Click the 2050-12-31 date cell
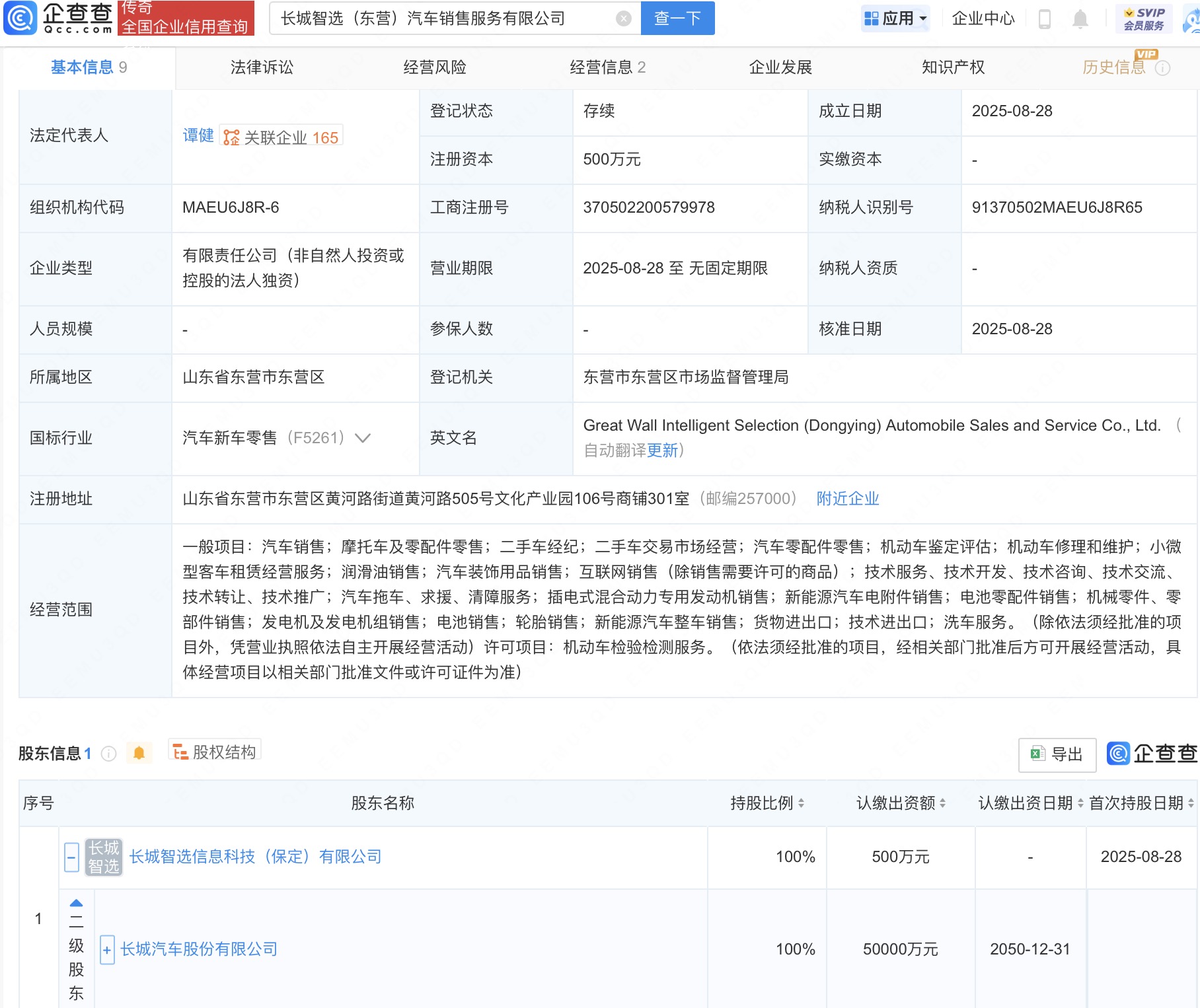This screenshot has height=1008, width=1200. (1030, 949)
